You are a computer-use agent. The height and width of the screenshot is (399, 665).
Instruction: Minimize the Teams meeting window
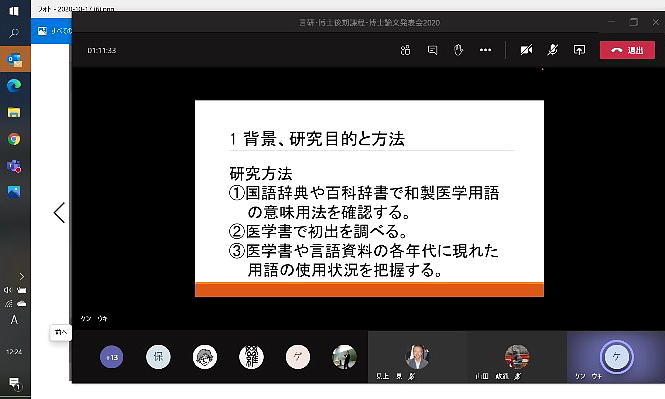[x=612, y=22]
